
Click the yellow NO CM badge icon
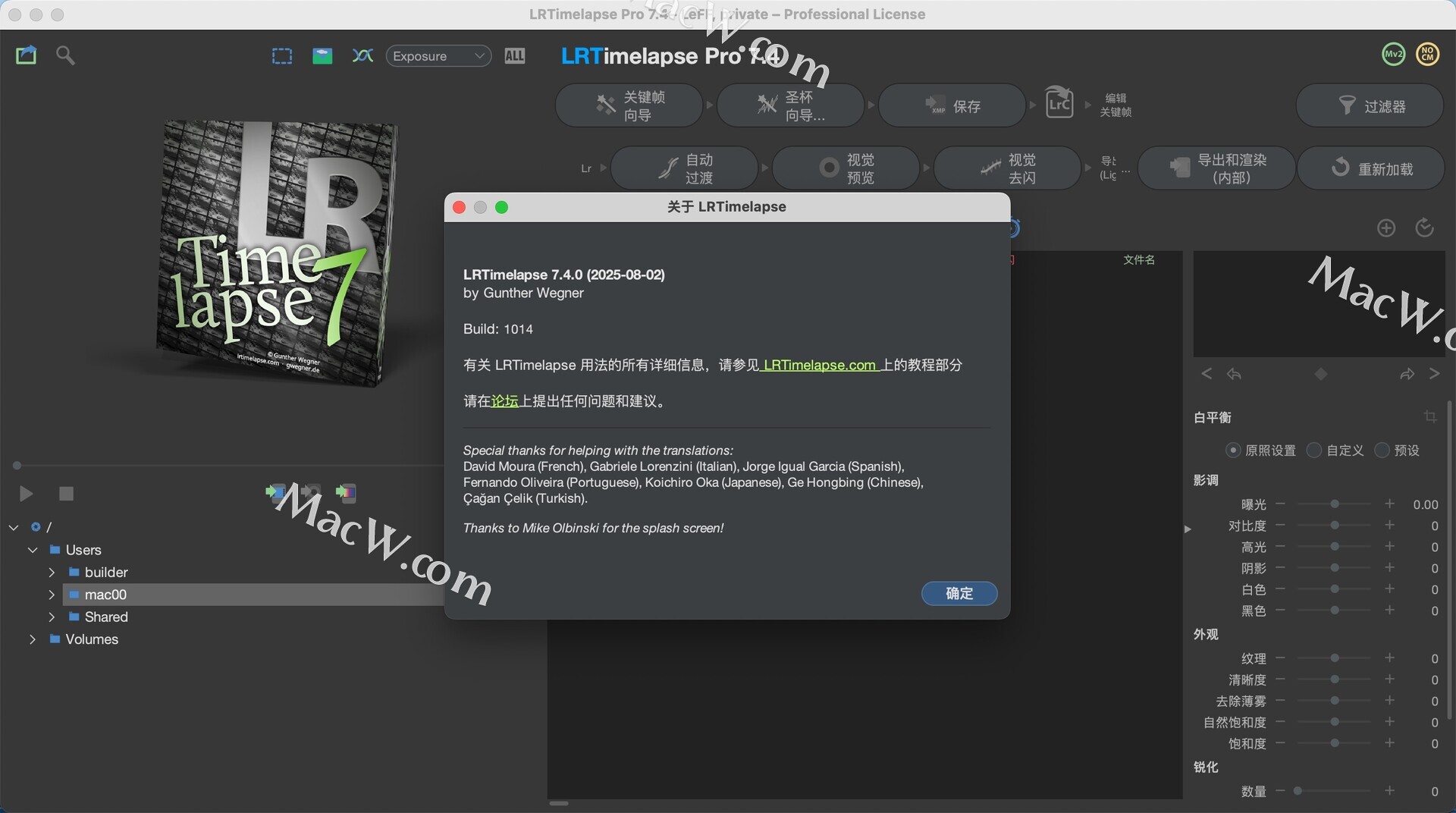tap(1427, 55)
